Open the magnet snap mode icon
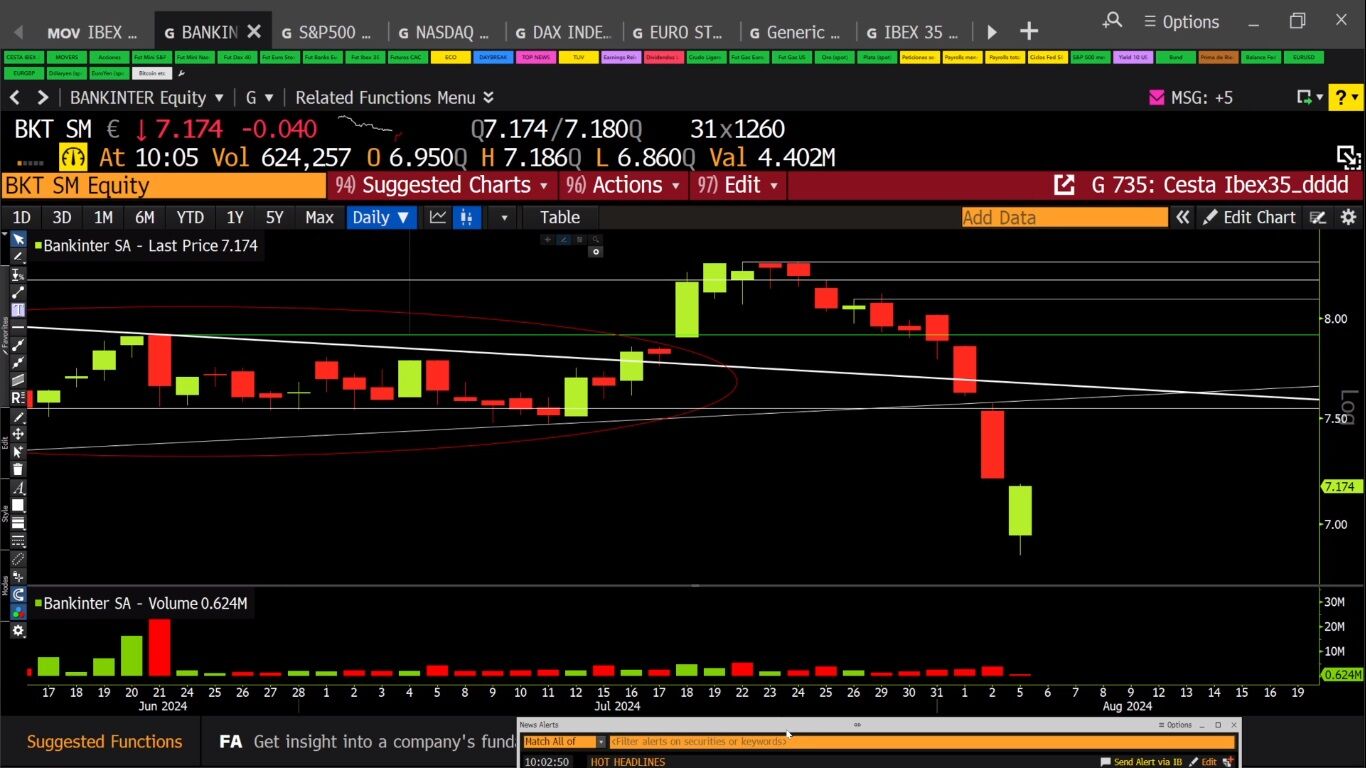 pyautogui.click(x=18, y=594)
